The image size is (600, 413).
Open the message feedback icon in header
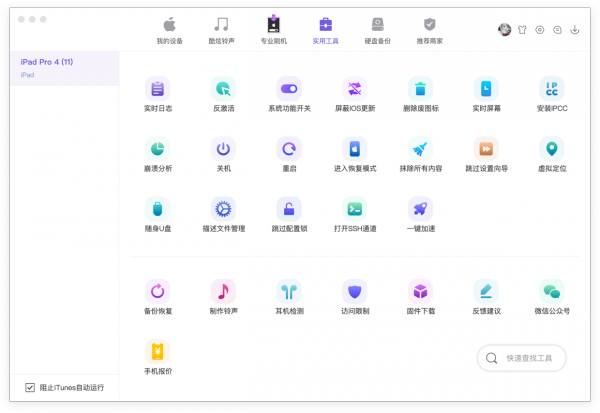click(x=558, y=30)
